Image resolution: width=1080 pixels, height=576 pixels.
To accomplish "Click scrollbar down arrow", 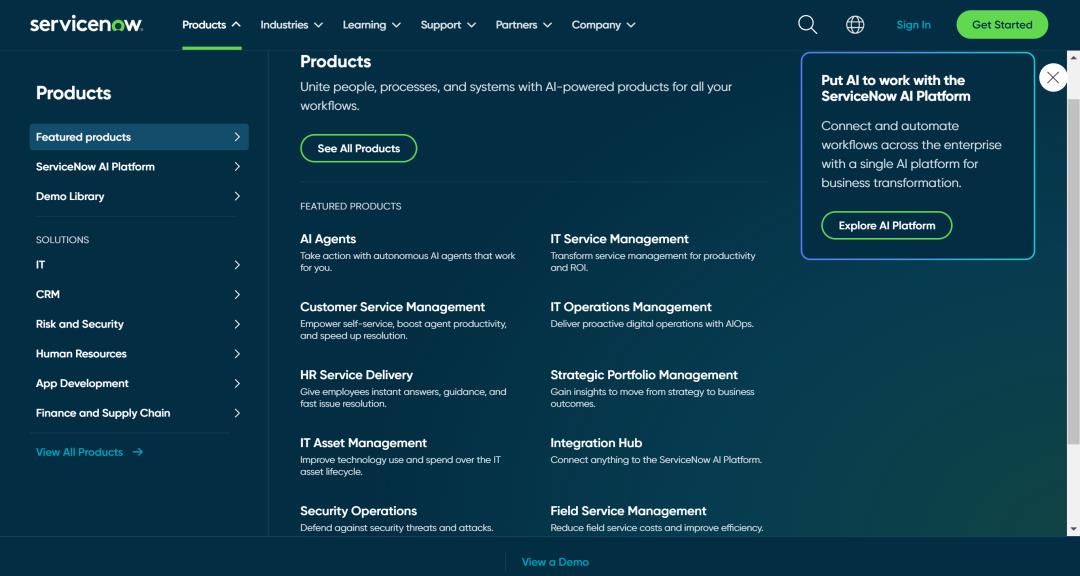I will point(1073,529).
